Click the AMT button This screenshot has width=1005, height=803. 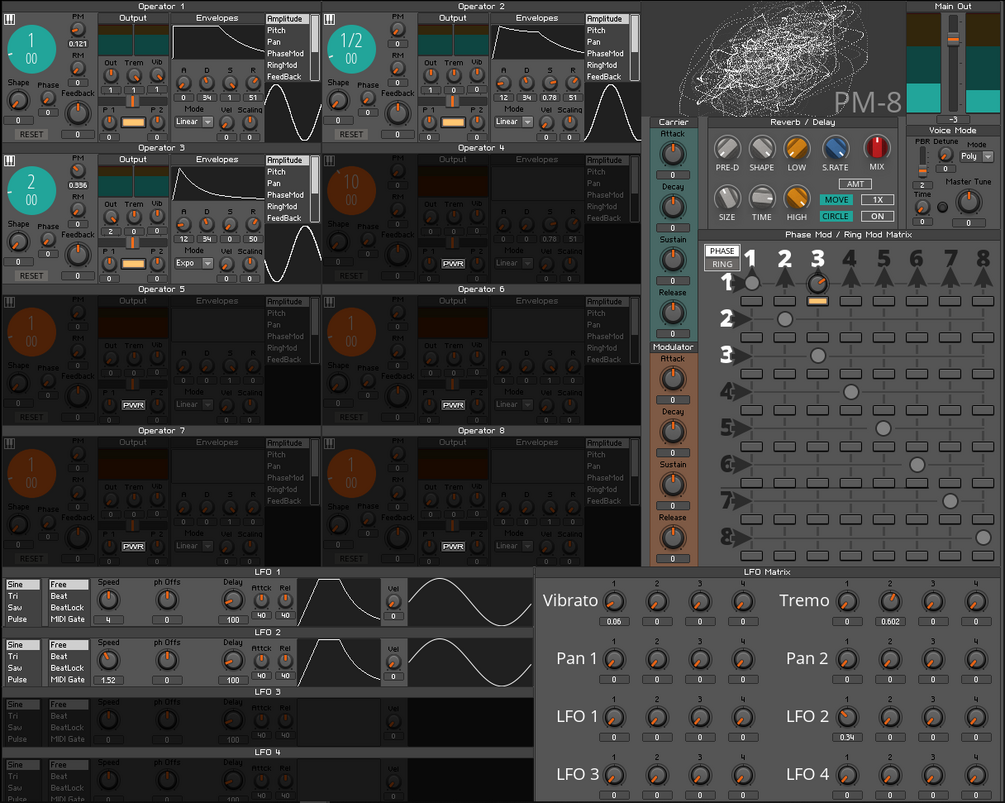point(855,184)
